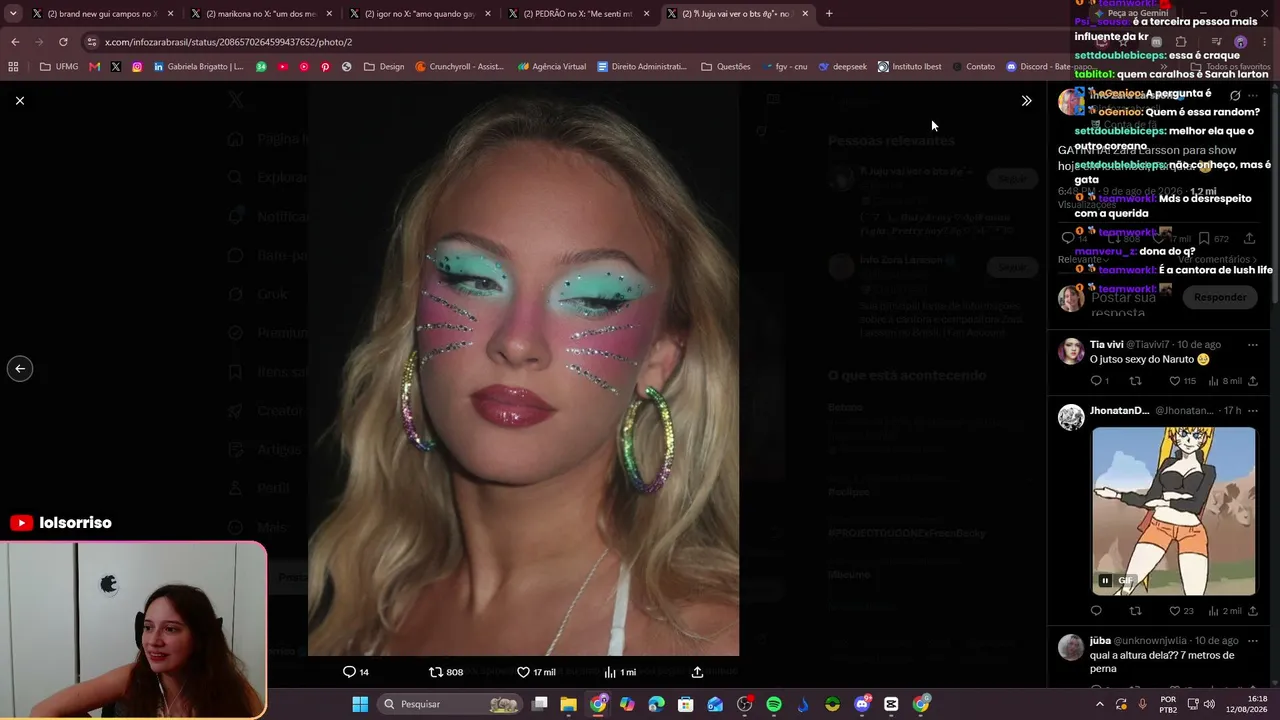Open the Gmail bookmark icon
This screenshot has width=1280, height=720.
[94, 67]
